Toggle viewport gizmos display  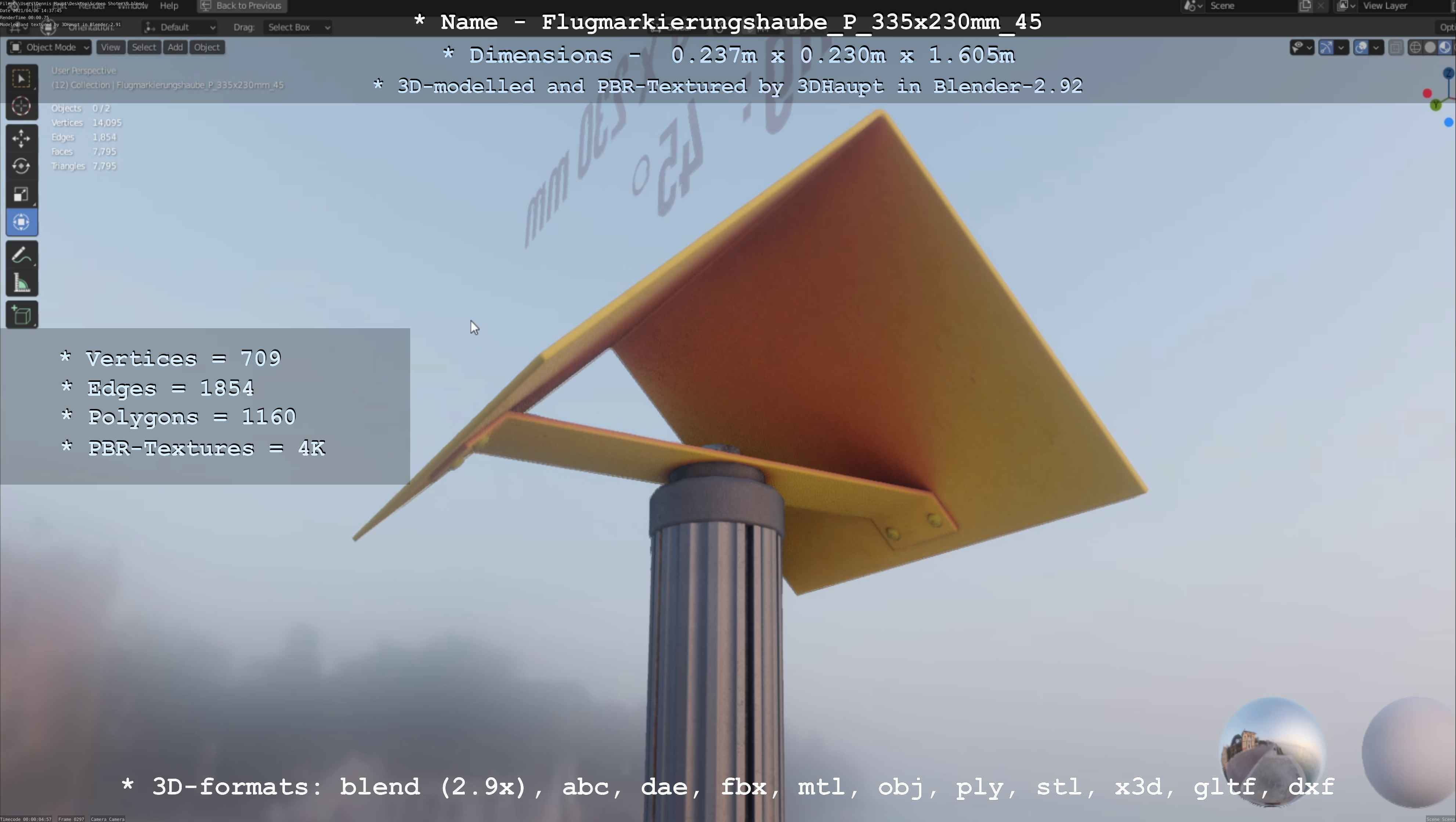tap(1326, 47)
